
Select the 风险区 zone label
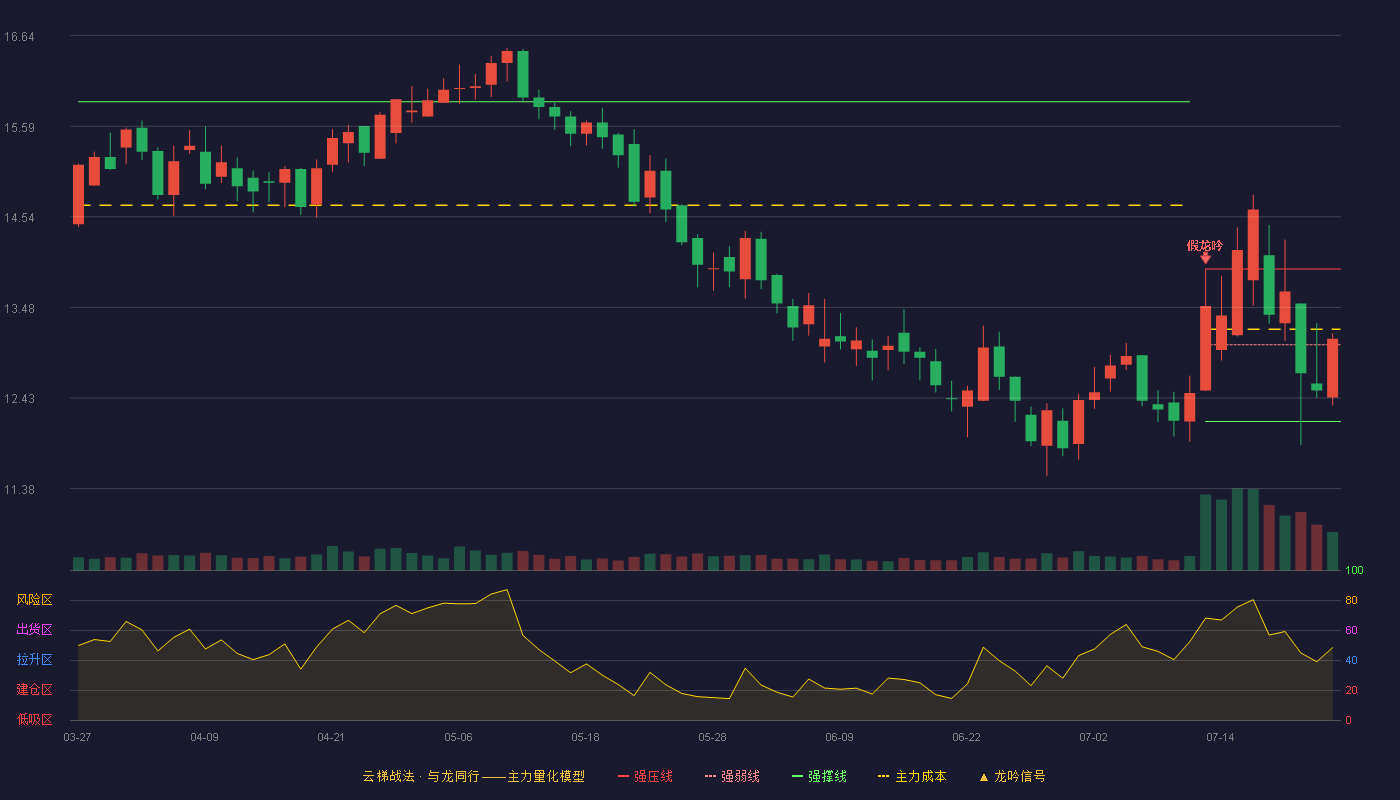[x=34, y=600]
